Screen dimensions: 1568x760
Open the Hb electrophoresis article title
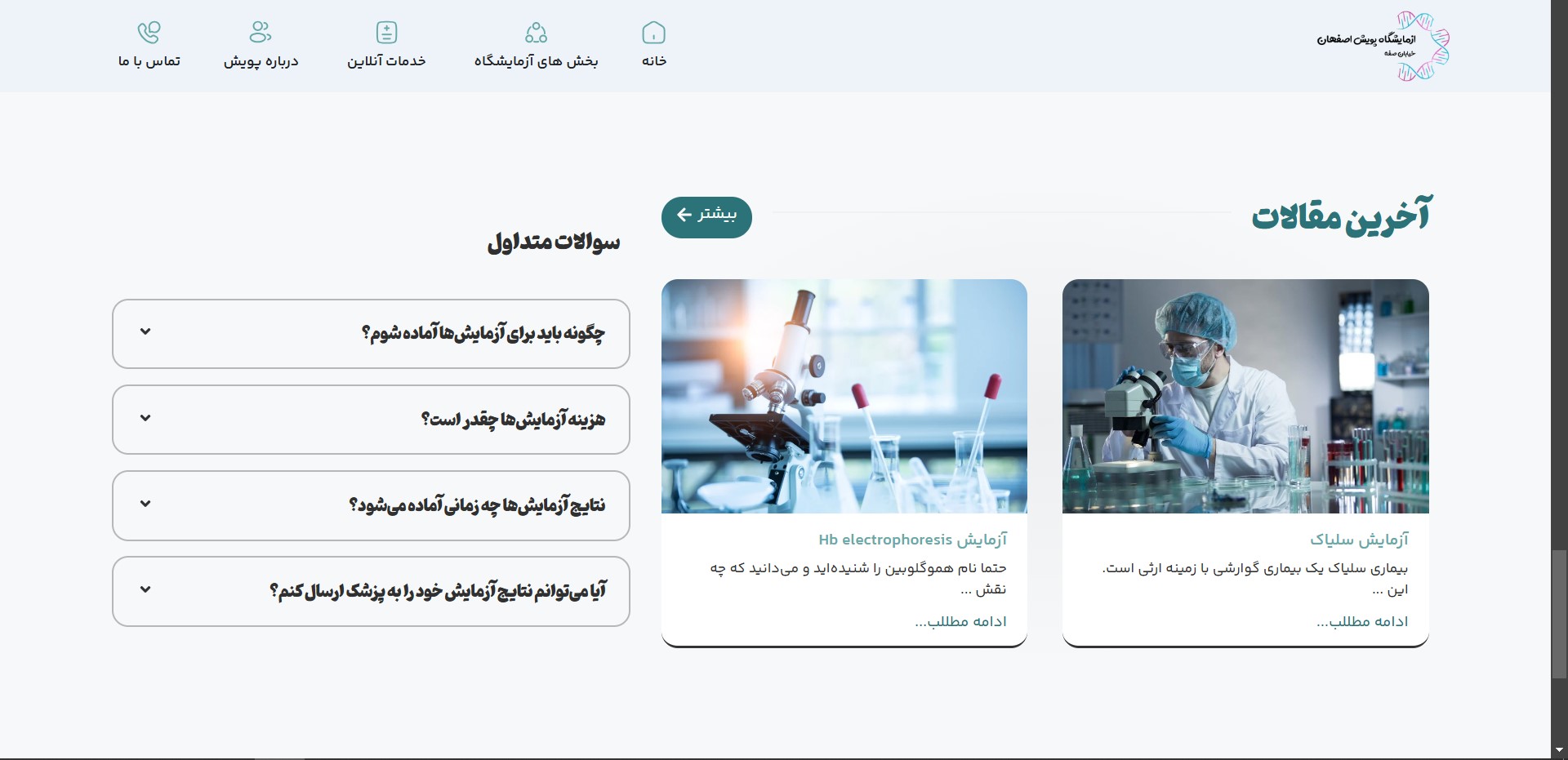tap(912, 540)
